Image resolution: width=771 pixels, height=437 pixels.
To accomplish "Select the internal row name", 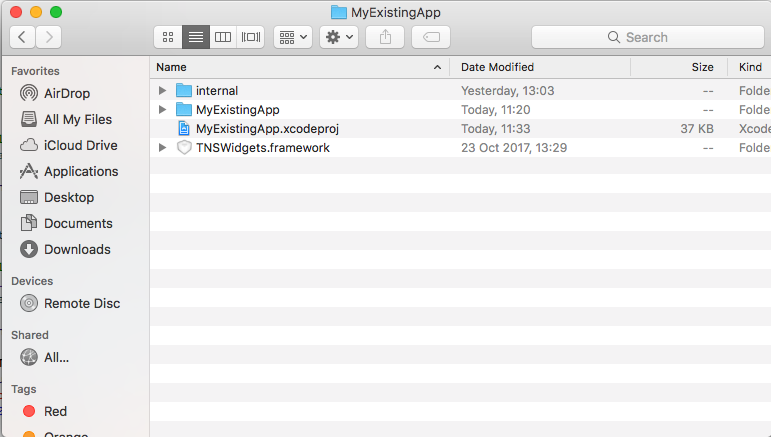I will coord(217,90).
